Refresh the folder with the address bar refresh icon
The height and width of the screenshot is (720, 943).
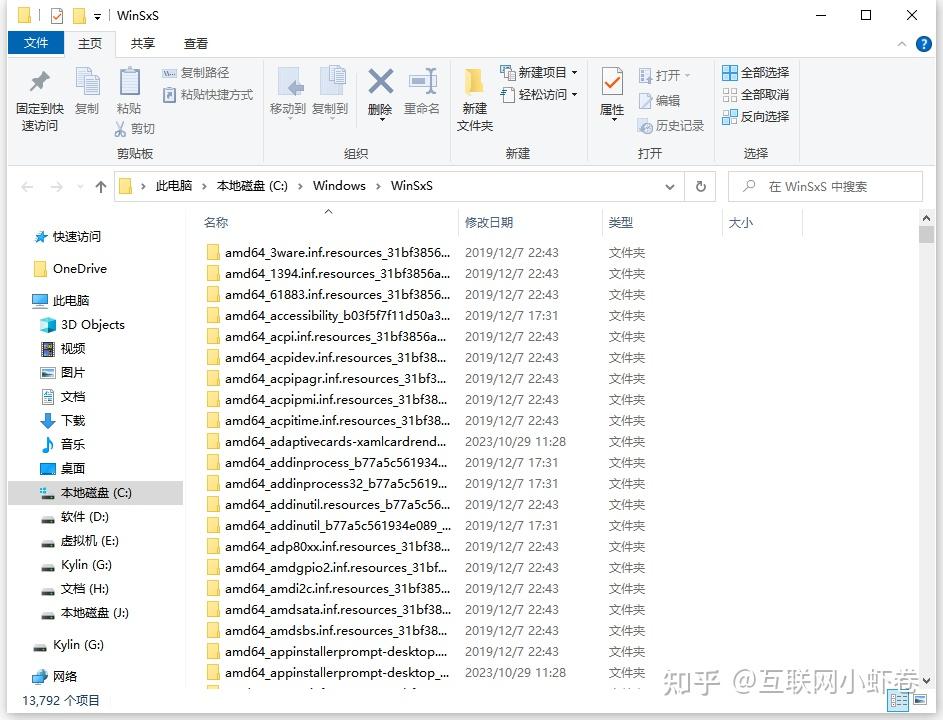point(700,186)
